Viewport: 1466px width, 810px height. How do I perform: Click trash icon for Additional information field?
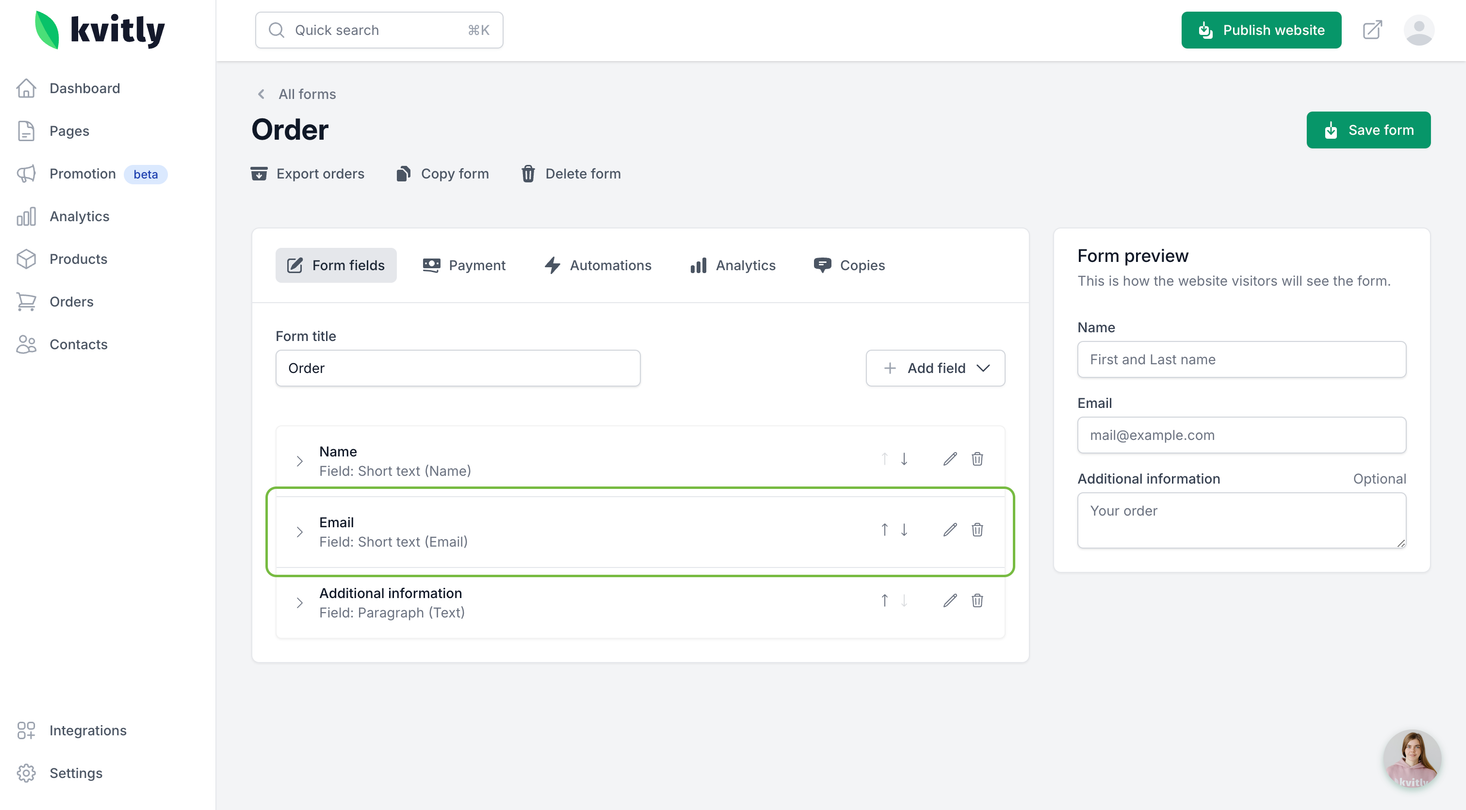click(x=978, y=601)
